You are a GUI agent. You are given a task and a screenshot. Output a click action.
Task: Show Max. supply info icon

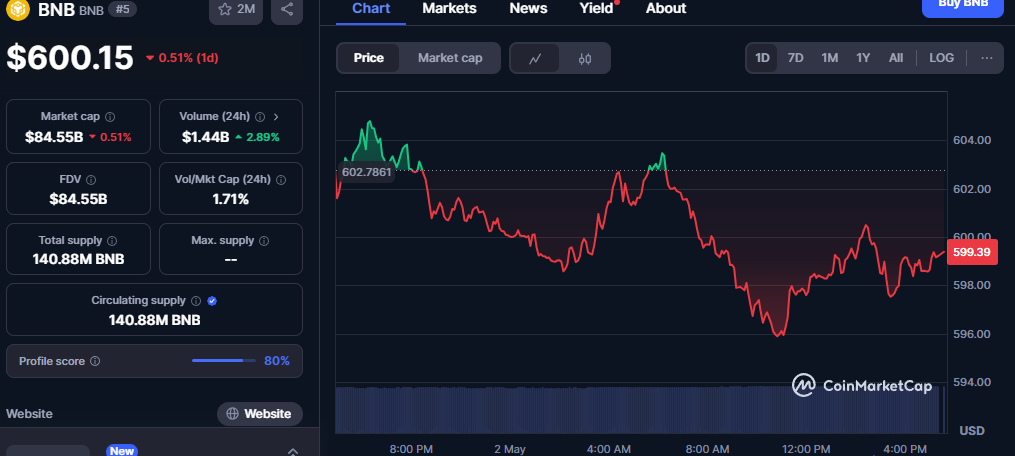click(264, 240)
